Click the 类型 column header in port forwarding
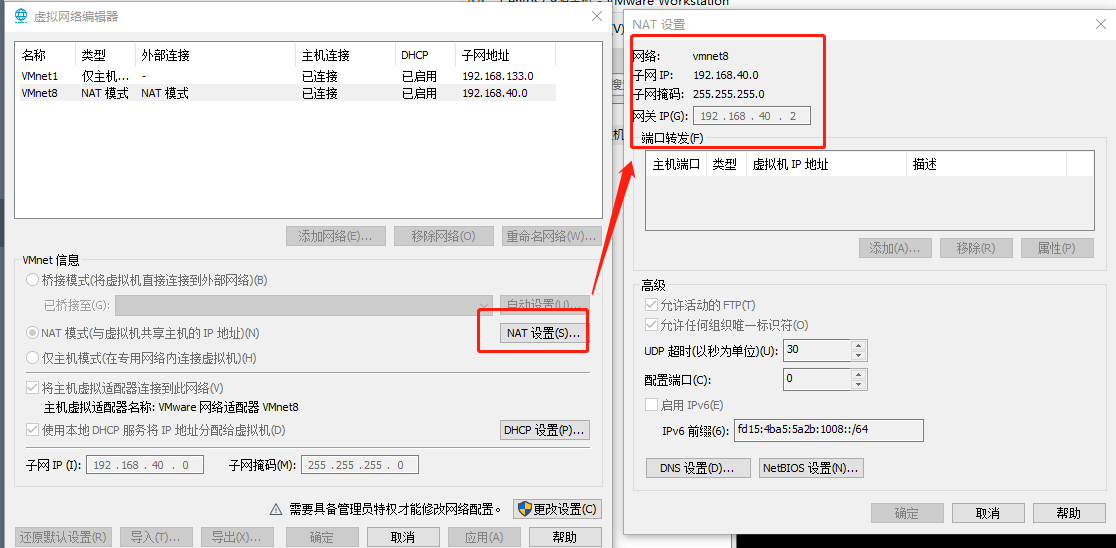 726,164
